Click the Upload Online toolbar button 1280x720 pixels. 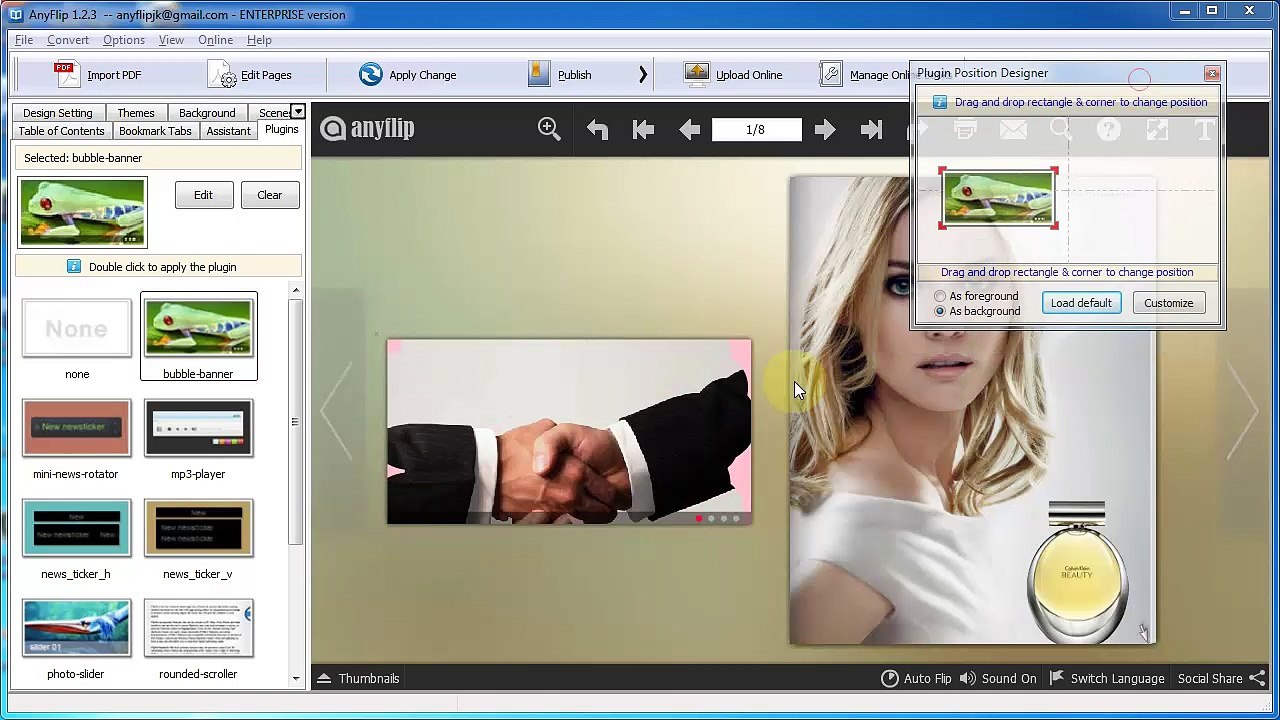(x=733, y=75)
